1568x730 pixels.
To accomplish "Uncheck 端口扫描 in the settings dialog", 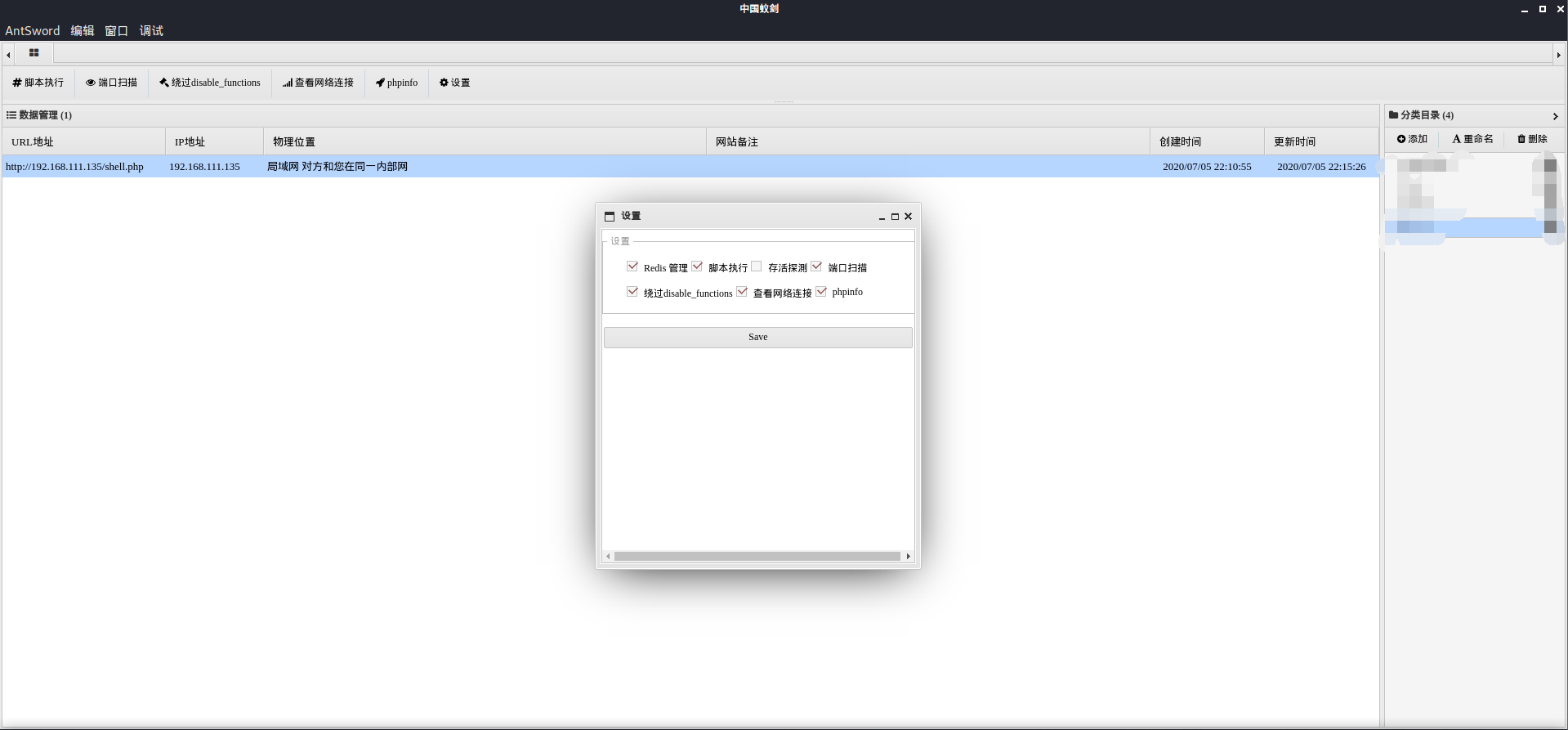I will (x=816, y=266).
